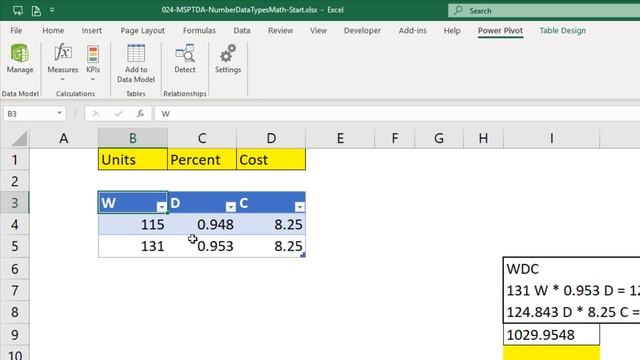The image size is (640, 360).
Task: Open the D column filter dropdown
Action: click(x=231, y=207)
